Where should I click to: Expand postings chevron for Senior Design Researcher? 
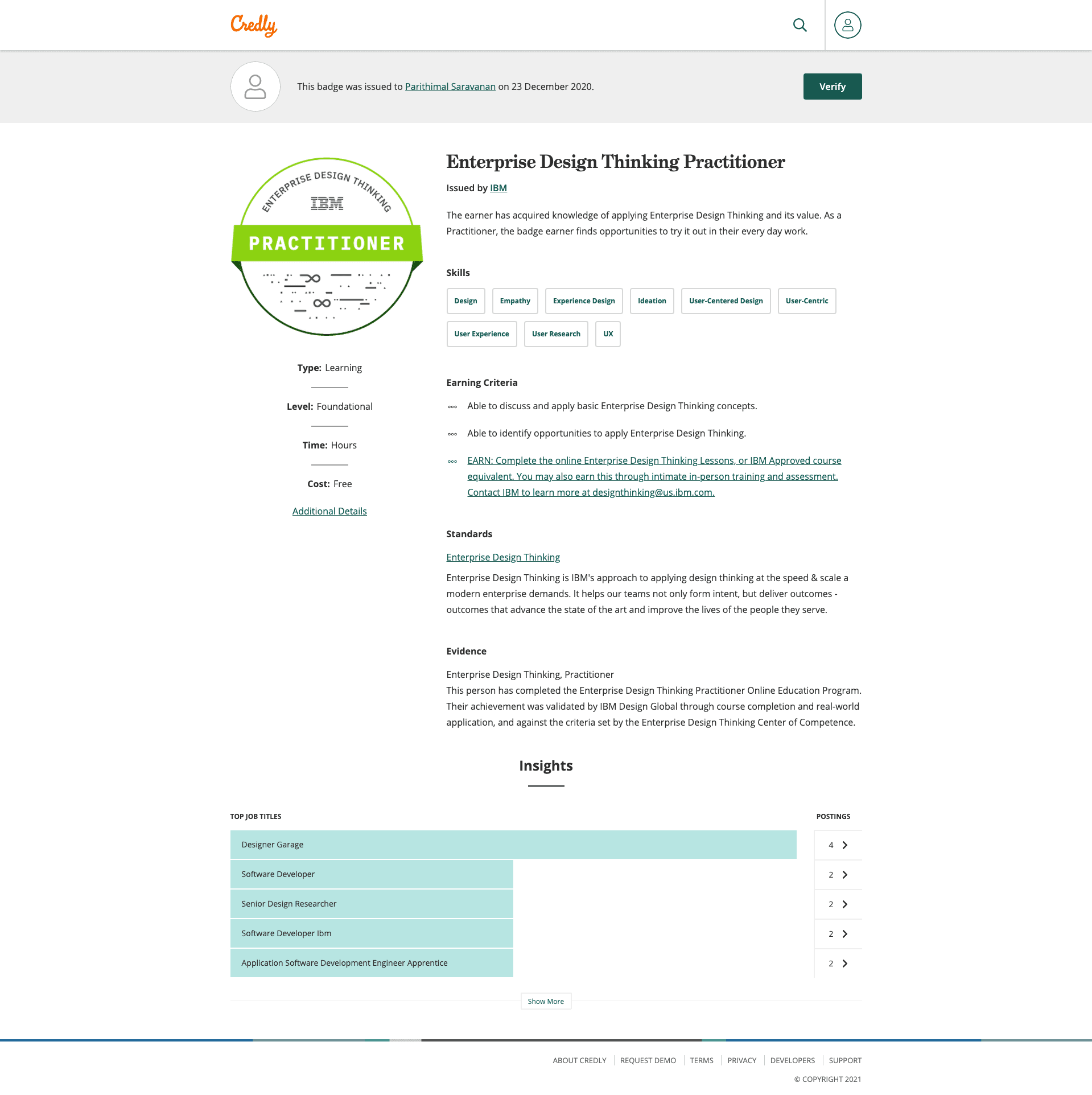[845, 904]
